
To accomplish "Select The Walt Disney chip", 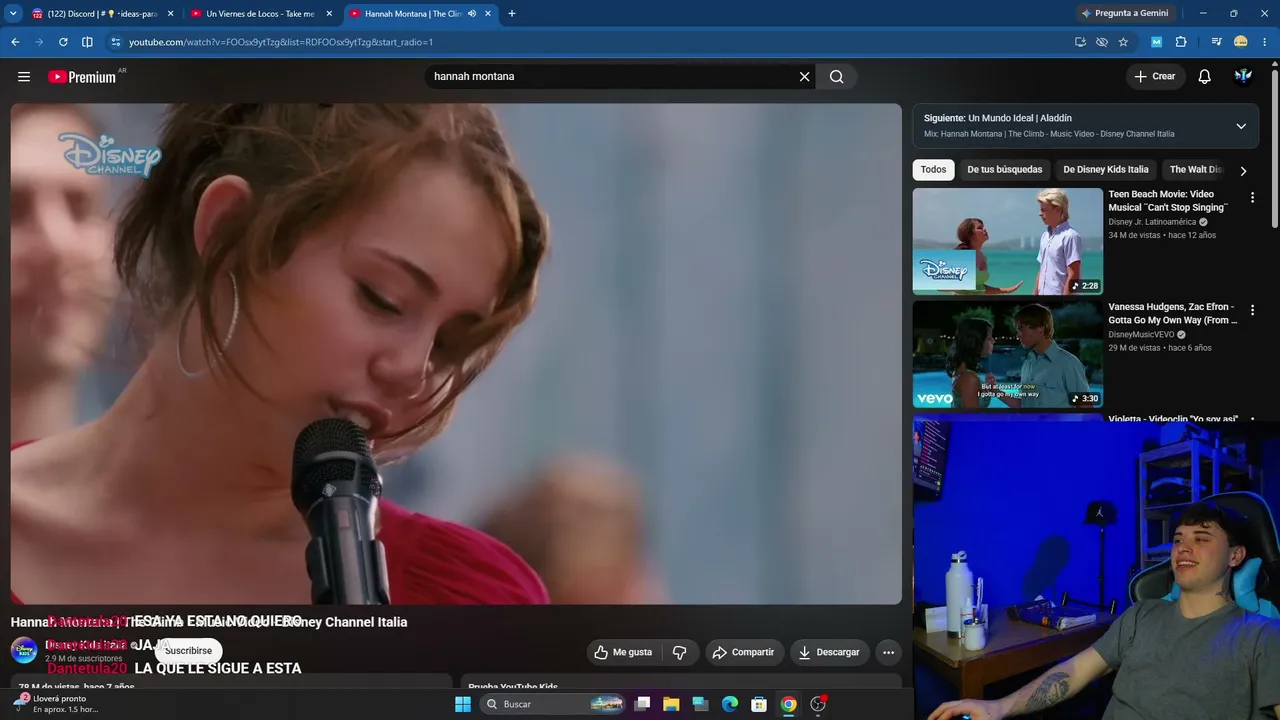I will [1193, 170].
